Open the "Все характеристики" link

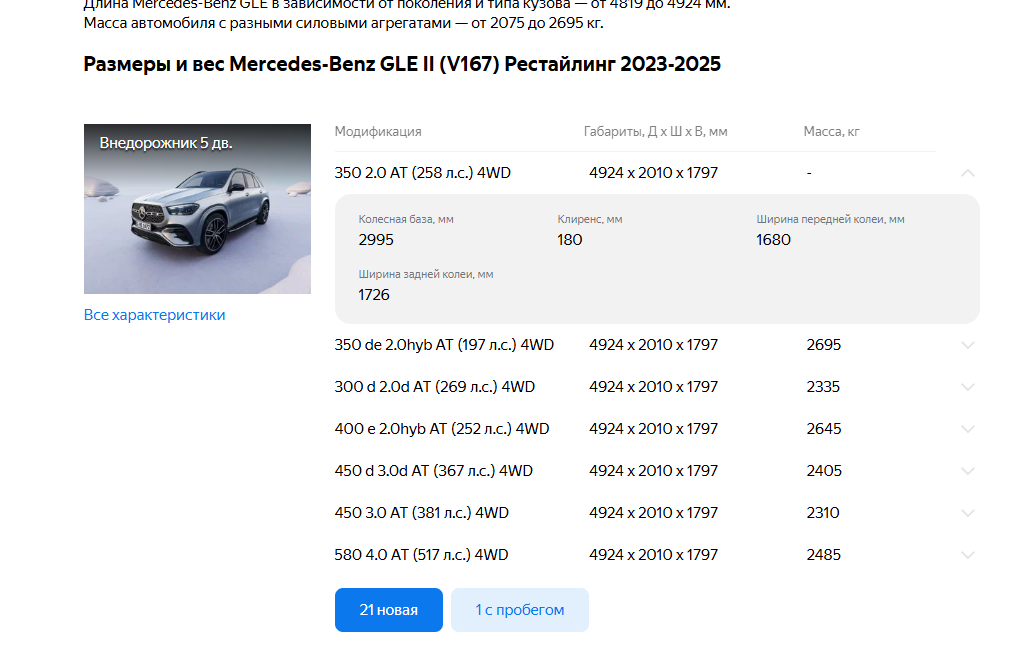click(154, 315)
